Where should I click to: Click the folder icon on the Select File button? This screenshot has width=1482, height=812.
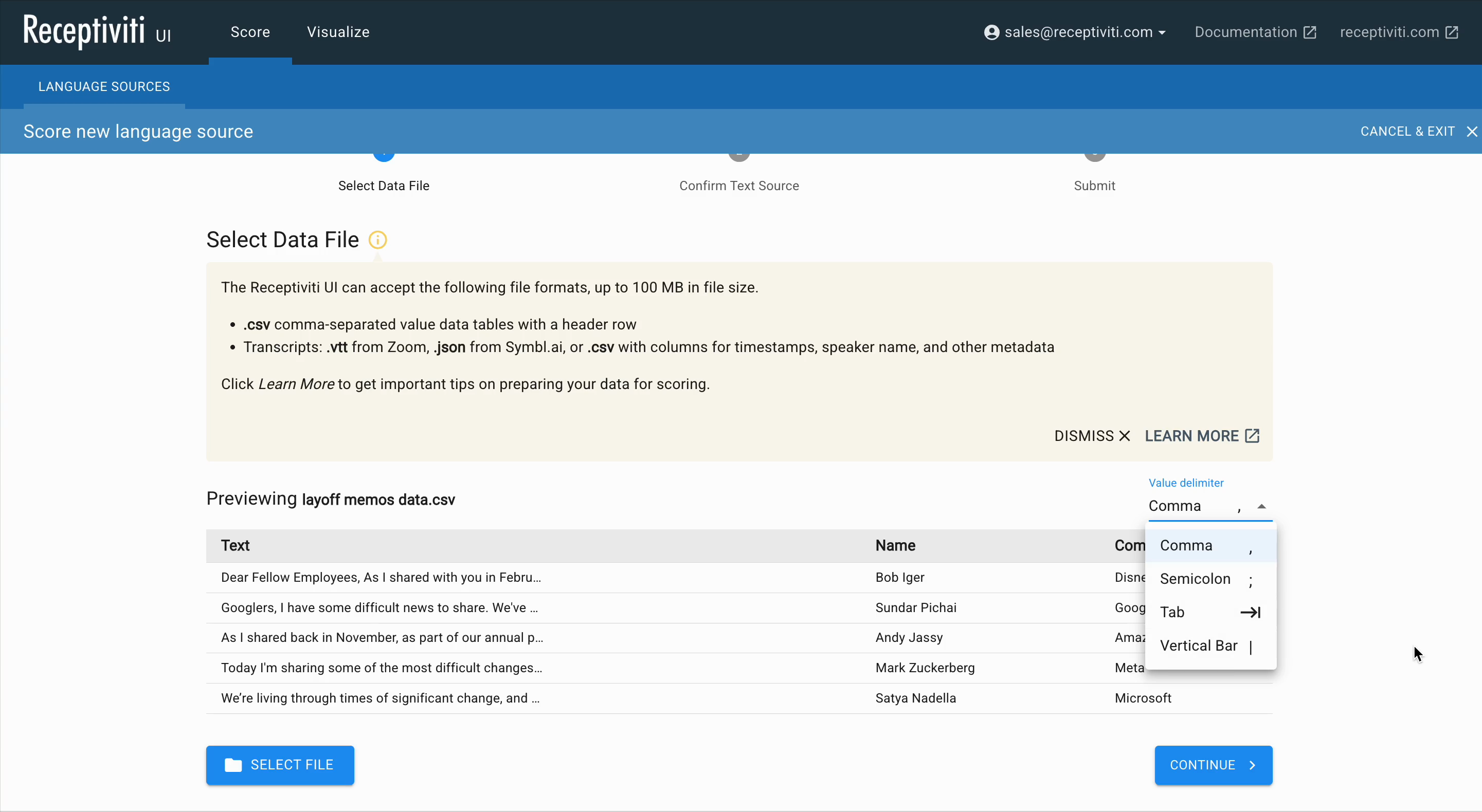[x=233, y=765]
